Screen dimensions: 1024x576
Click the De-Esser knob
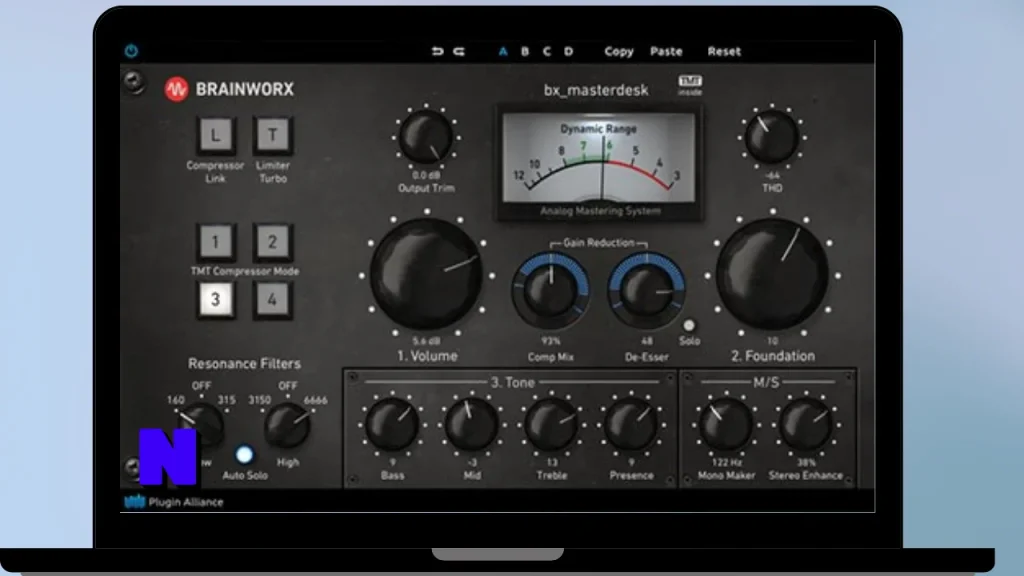pyautogui.click(x=647, y=291)
